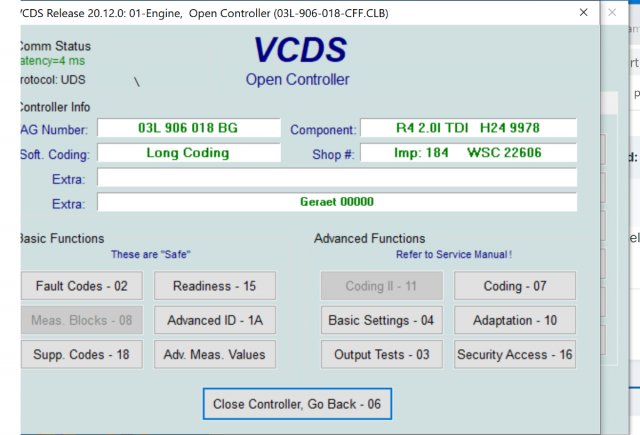The image size is (640, 435).
Task: Select the Component field R4 2.0l TDI
Action: (x=468, y=129)
